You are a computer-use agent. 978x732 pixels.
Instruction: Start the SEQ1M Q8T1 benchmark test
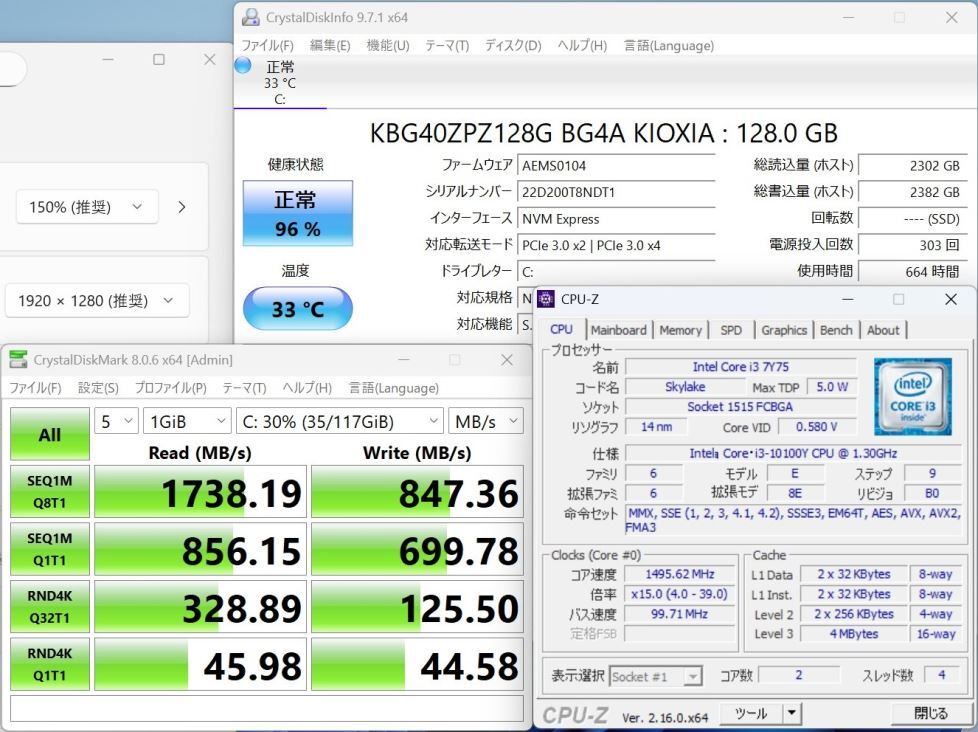point(49,491)
